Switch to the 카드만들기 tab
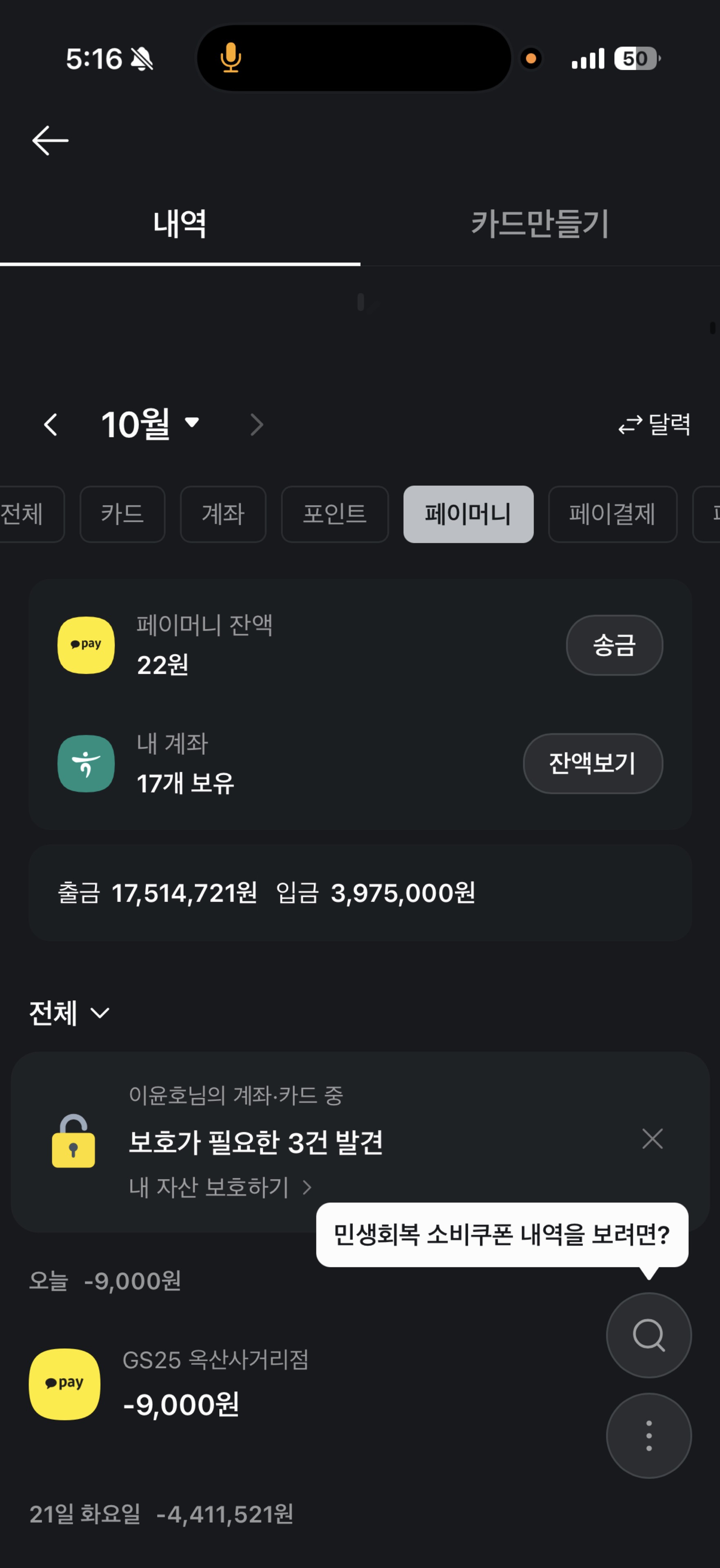 click(x=540, y=224)
